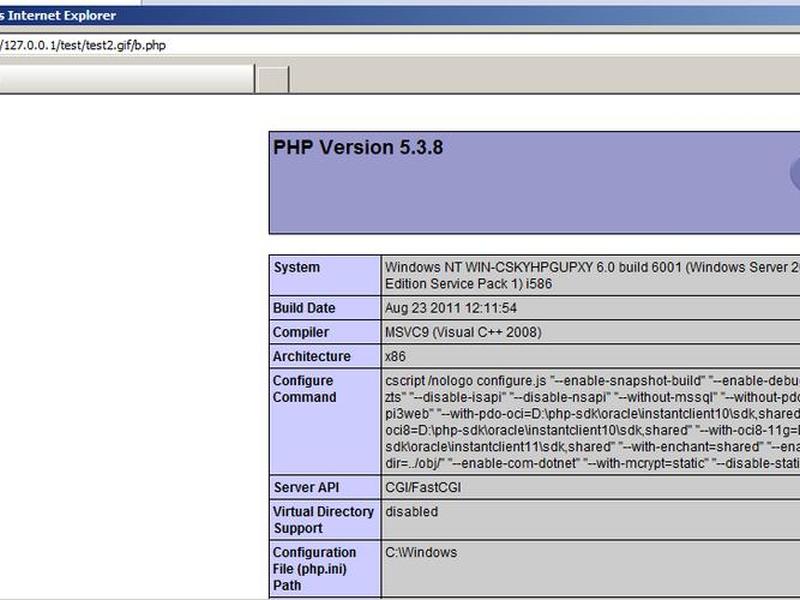
Task: Select the Aug 23 2011 12:11:54 value
Action: coord(451,308)
